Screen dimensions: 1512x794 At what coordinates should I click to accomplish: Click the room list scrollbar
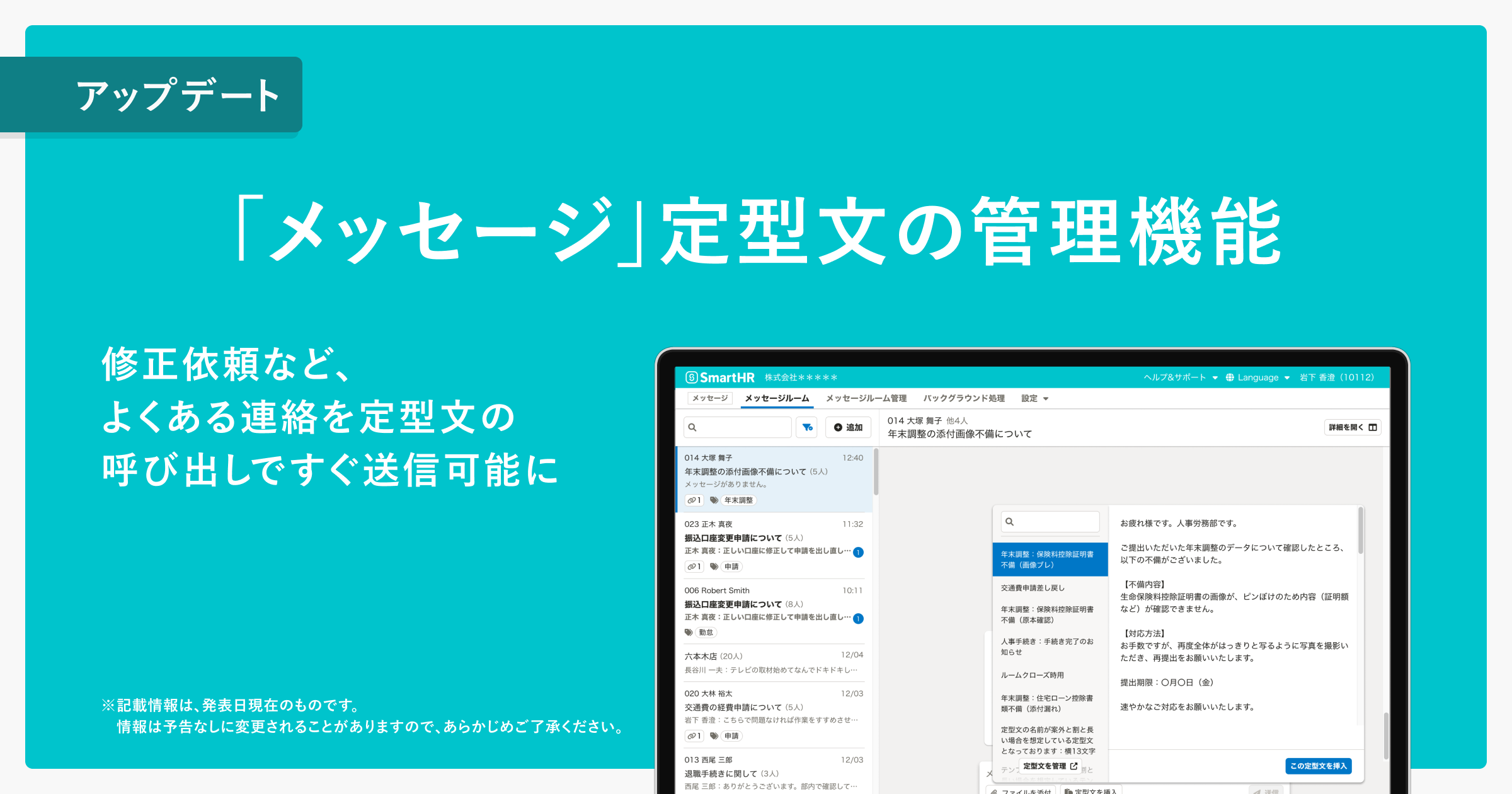(876, 471)
